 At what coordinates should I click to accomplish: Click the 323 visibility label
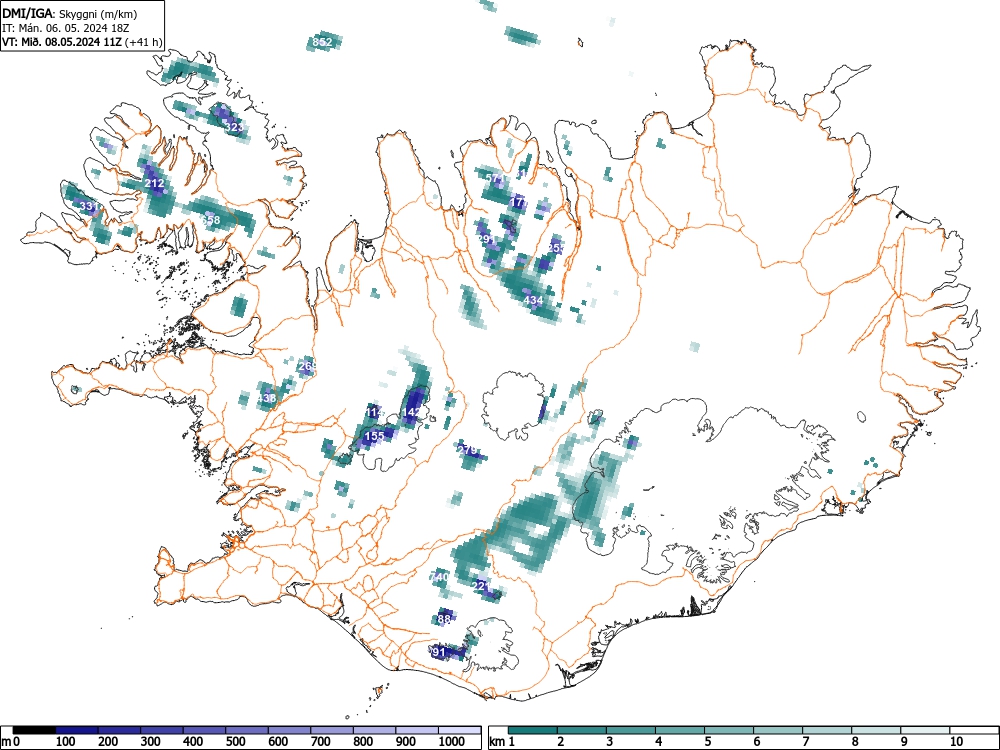click(x=234, y=128)
